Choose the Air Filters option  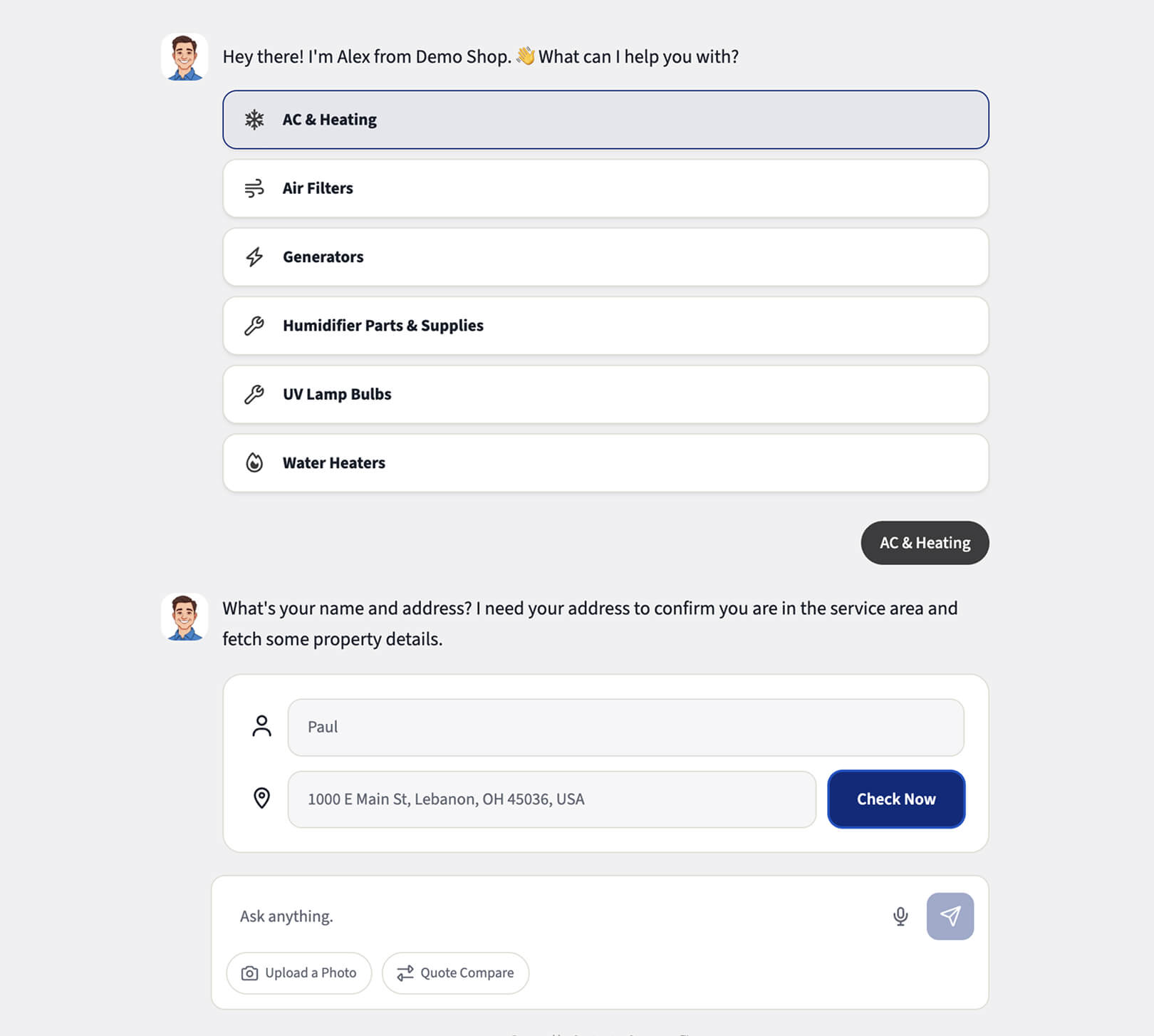tap(605, 188)
